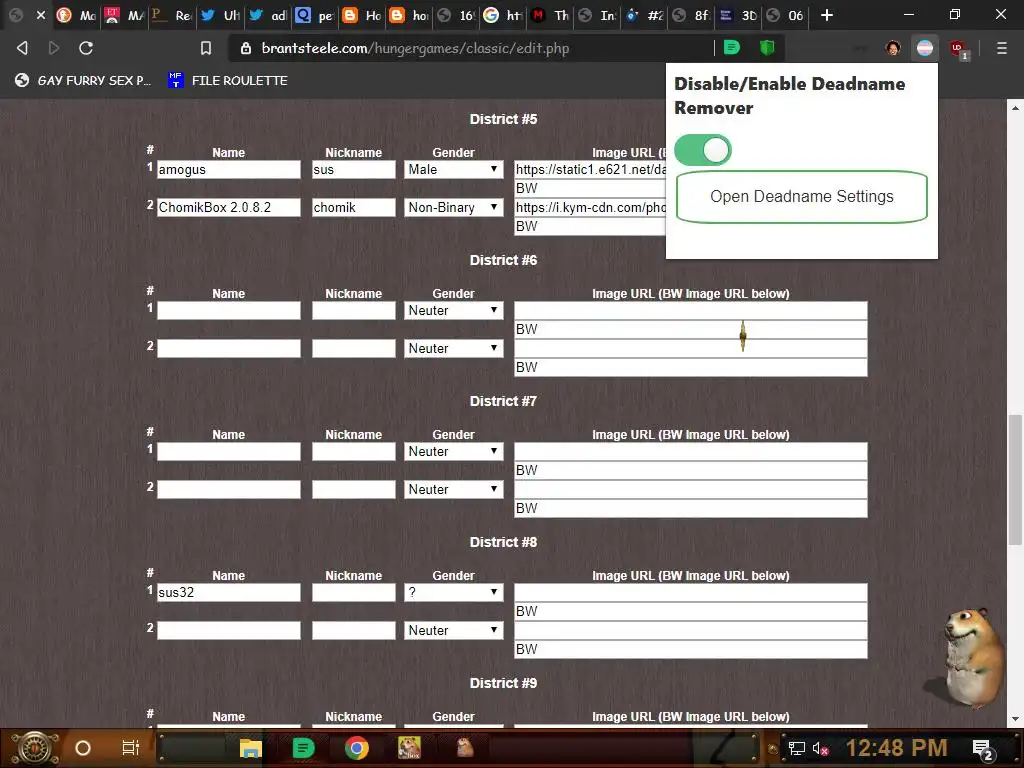Open the Gender dropdown showing Male for amogus
The height and width of the screenshot is (768, 1024).
point(453,169)
